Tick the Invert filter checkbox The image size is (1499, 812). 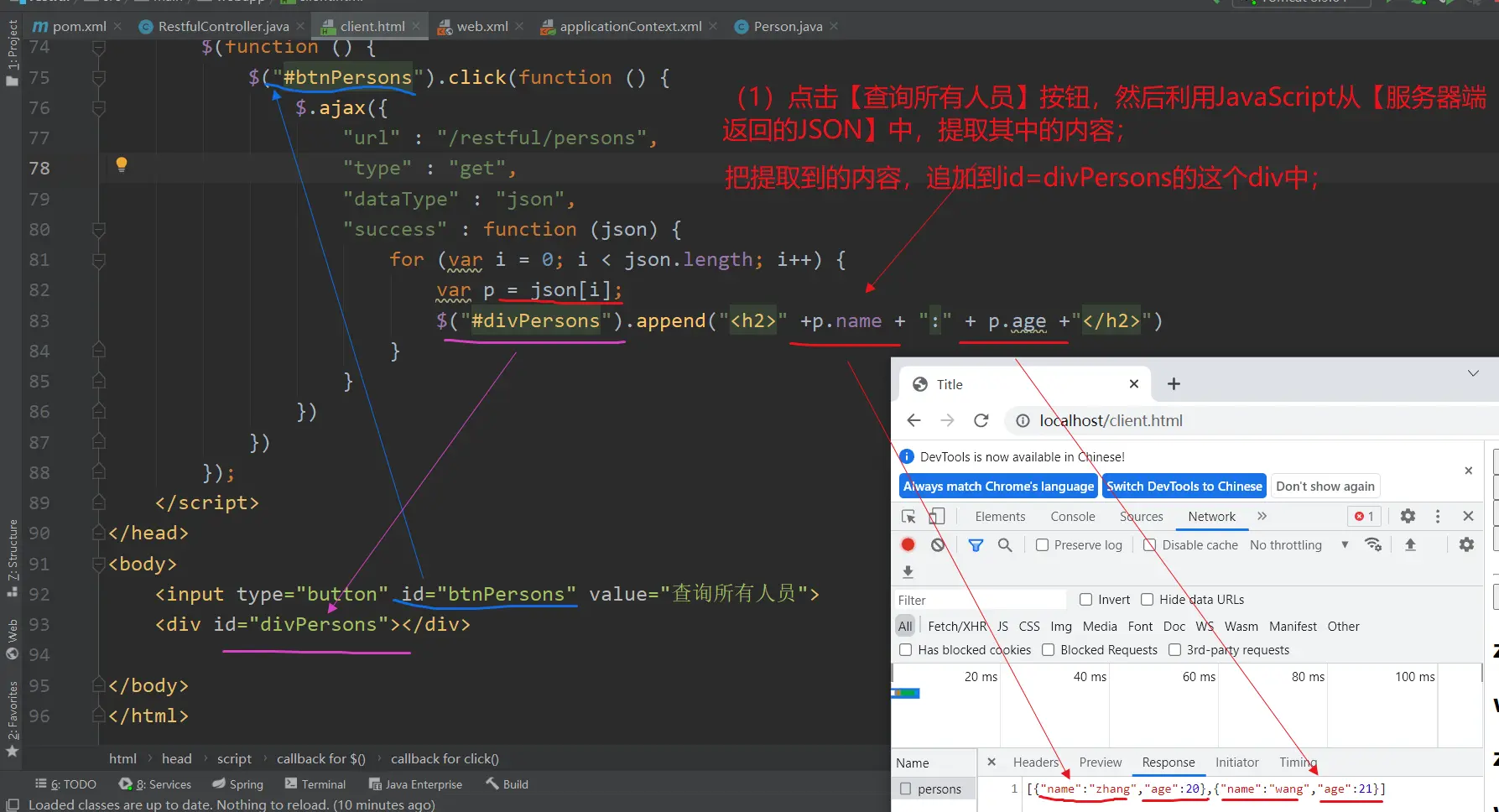pos(1086,600)
